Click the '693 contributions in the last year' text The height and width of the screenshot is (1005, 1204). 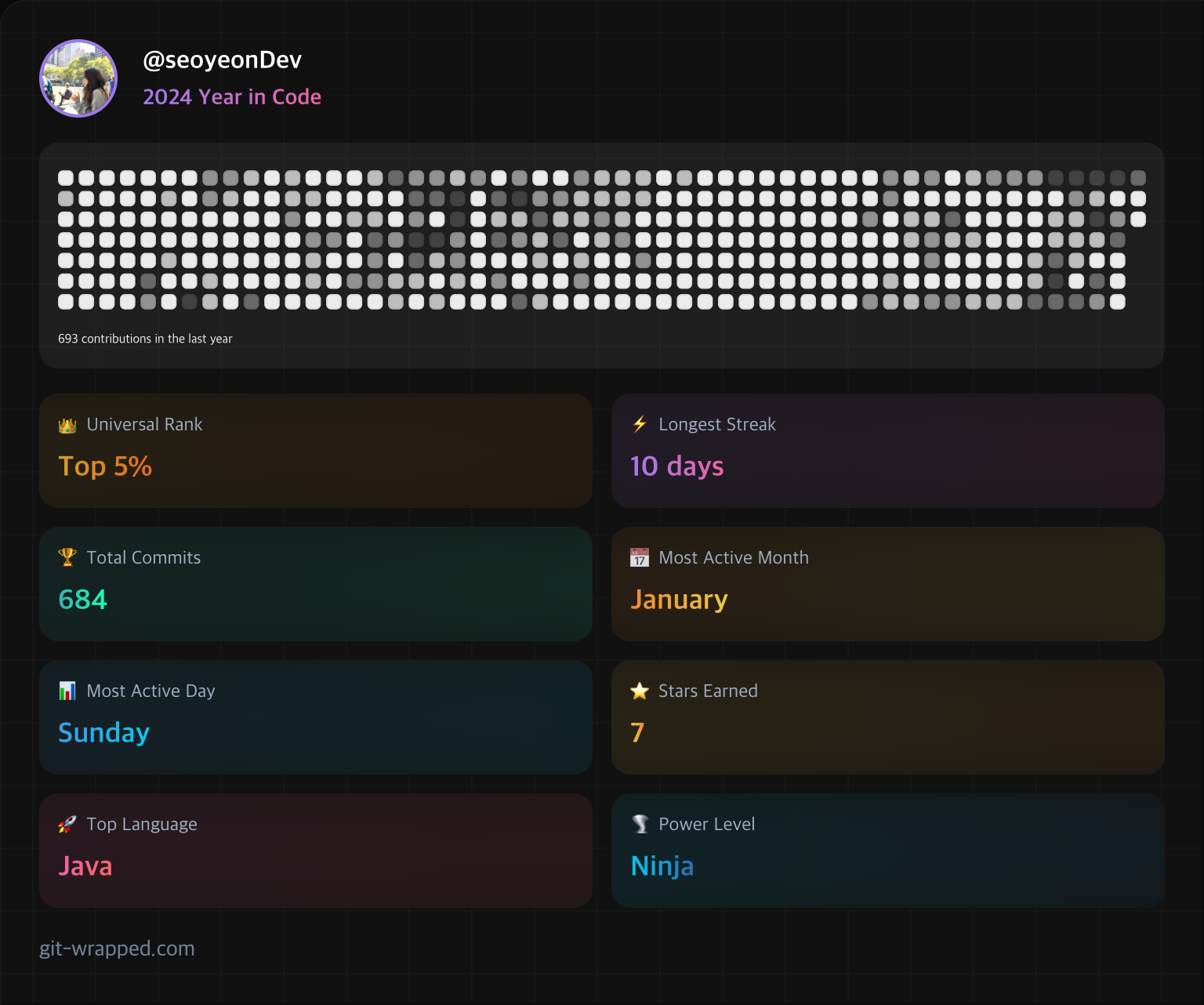[145, 339]
